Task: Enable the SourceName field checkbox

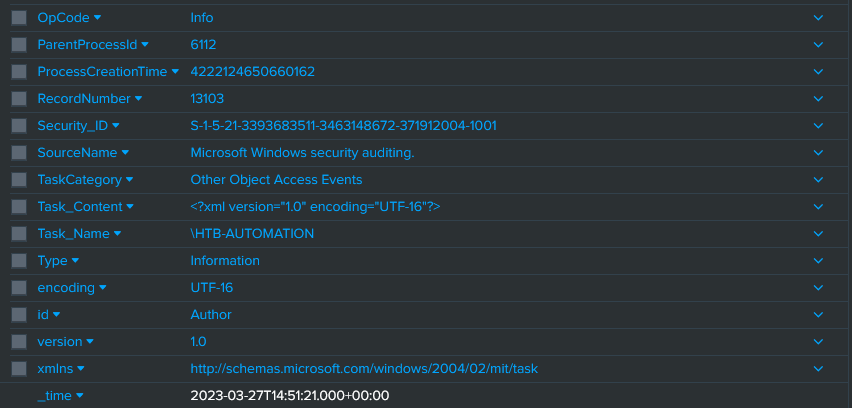Action: (19, 153)
